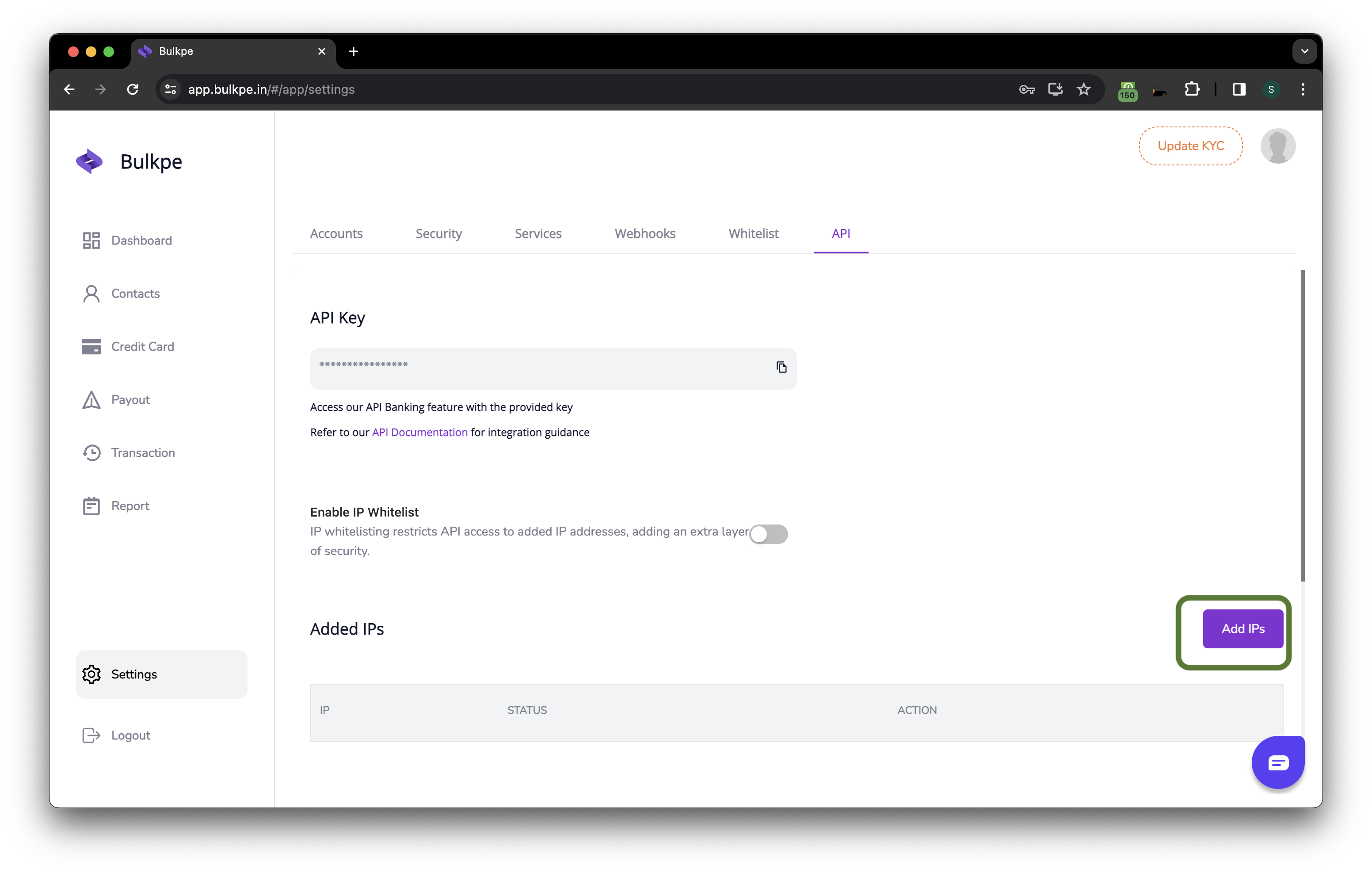Open the Transaction history item
Screen dimensions: 1372x873
coord(142,453)
